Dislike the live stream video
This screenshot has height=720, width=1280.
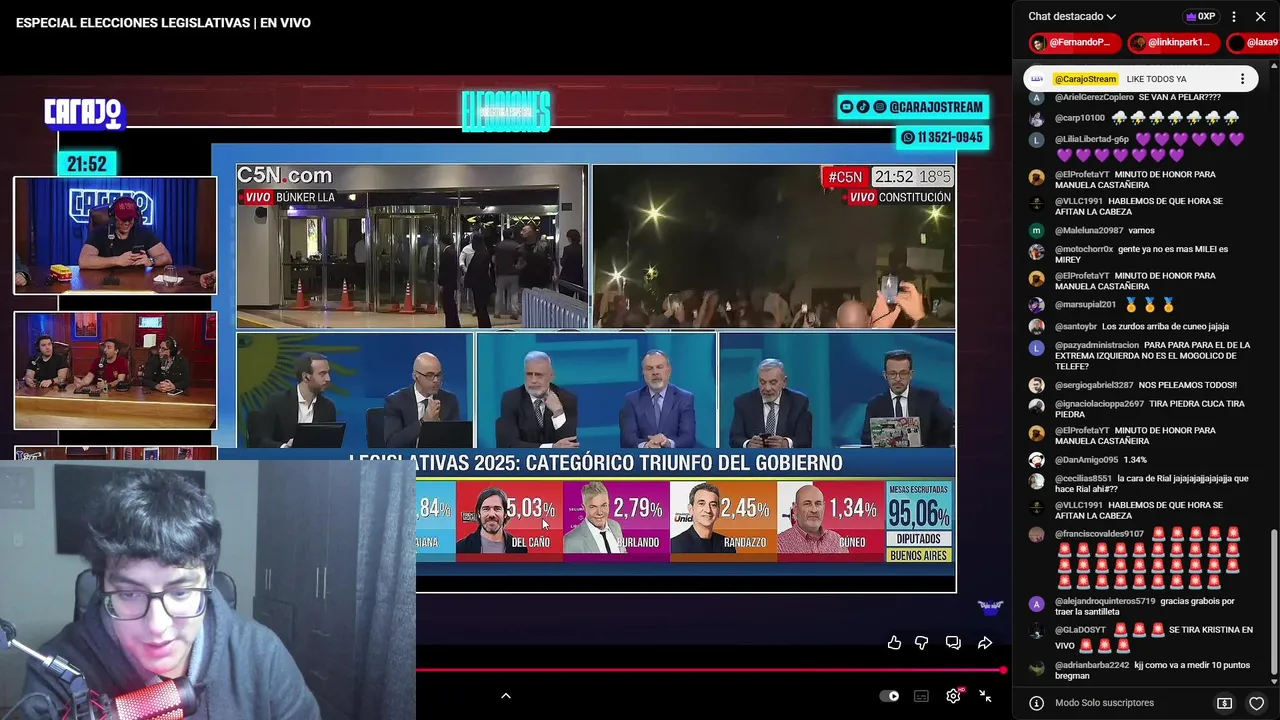click(x=922, y=643)
